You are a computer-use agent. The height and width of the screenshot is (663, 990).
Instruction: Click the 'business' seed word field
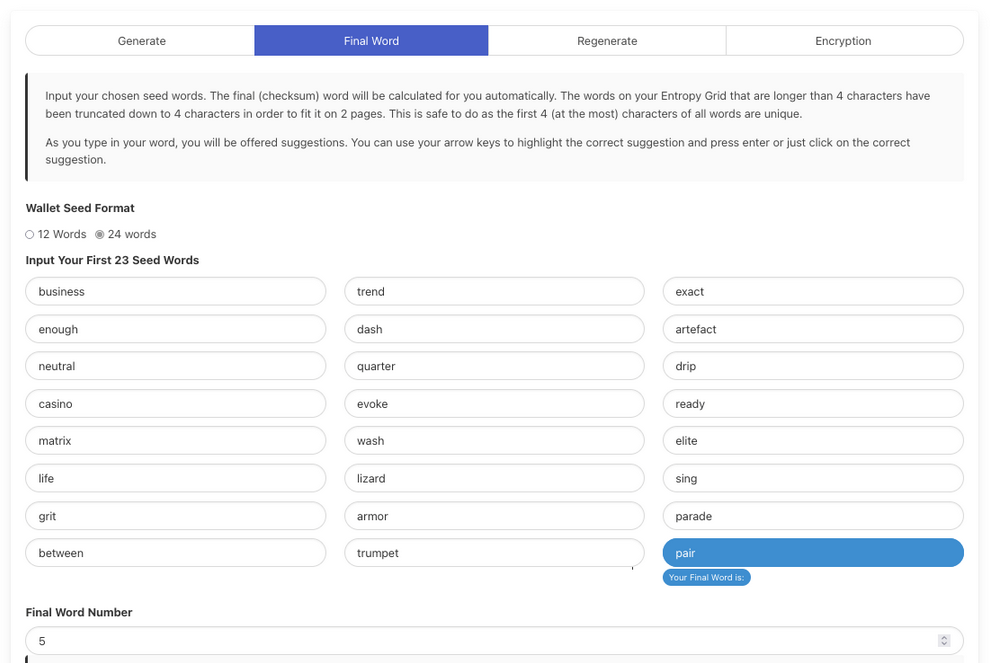click(175, 291)
